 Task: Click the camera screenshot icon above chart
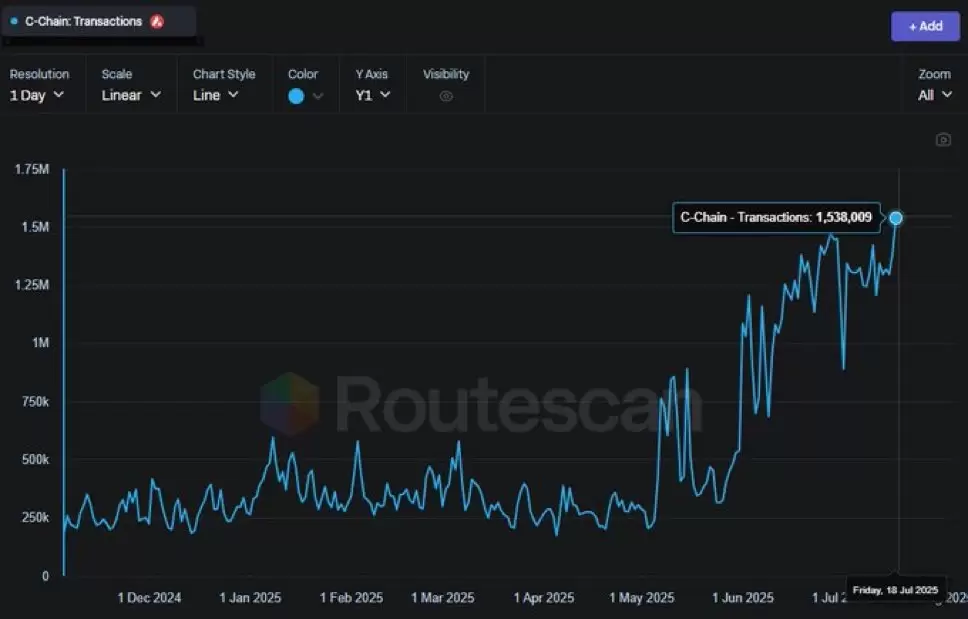pos(943,139)
